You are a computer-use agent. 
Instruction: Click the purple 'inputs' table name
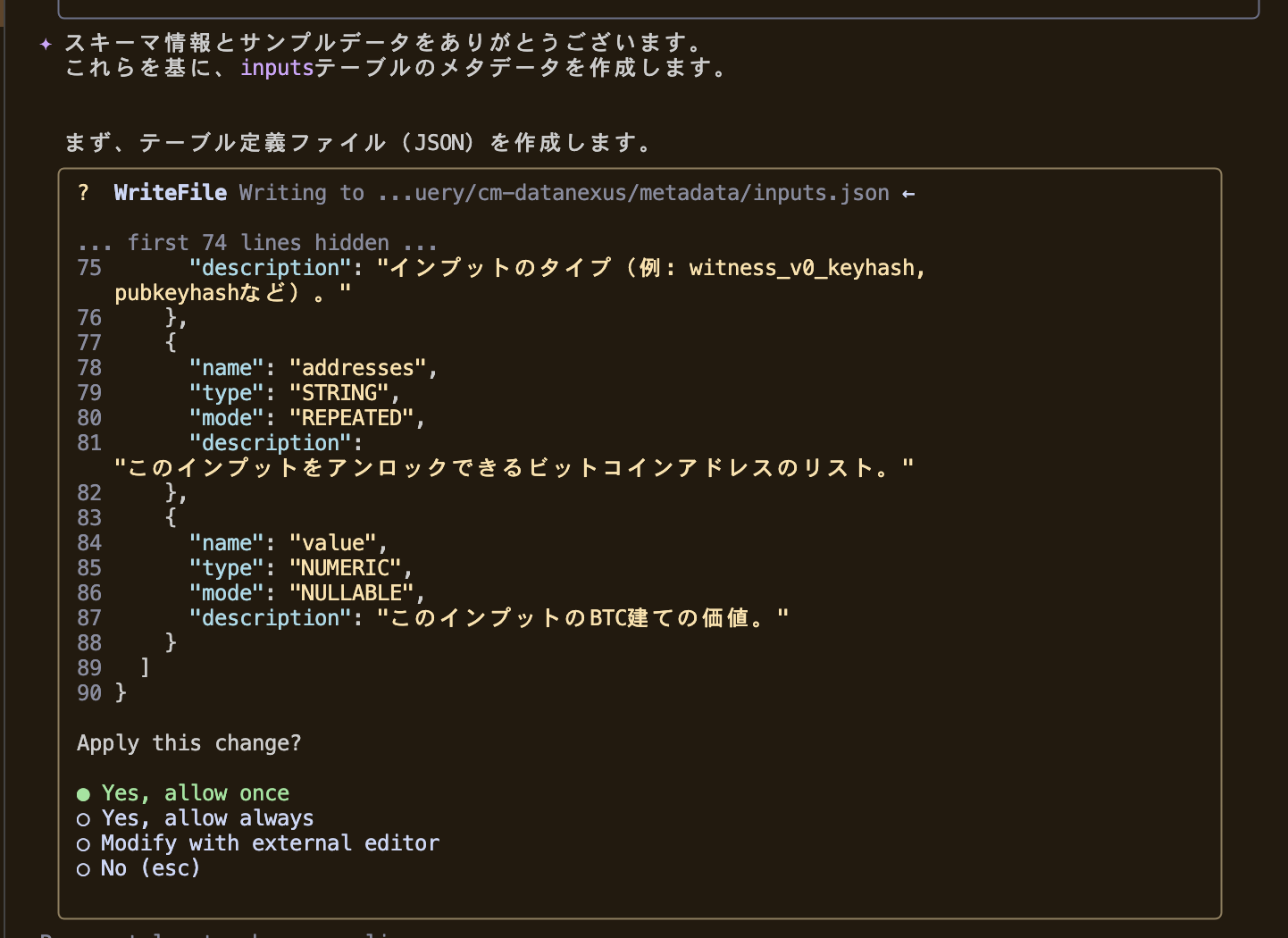tap(277, 68)
